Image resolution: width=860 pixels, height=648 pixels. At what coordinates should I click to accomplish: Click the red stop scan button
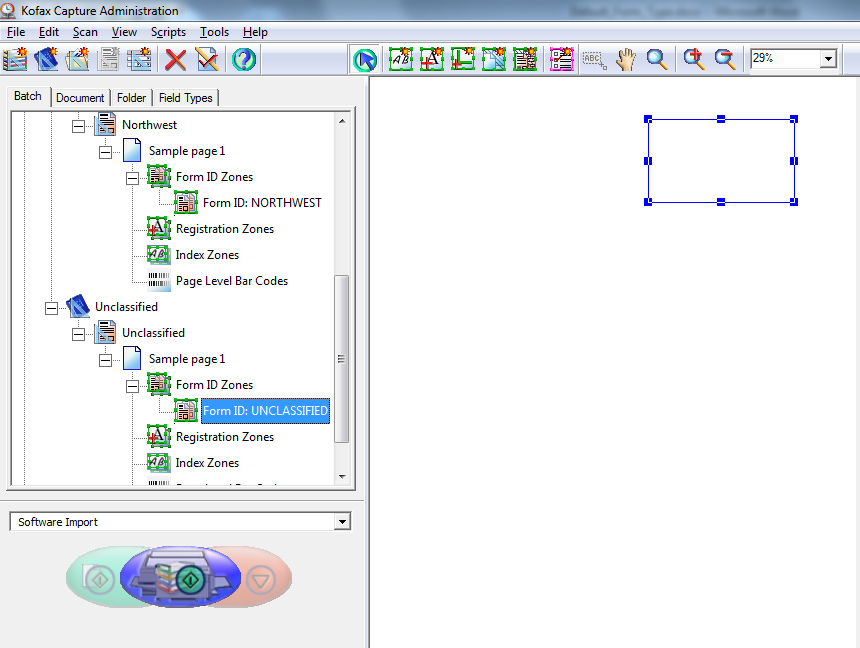(261, 580)
